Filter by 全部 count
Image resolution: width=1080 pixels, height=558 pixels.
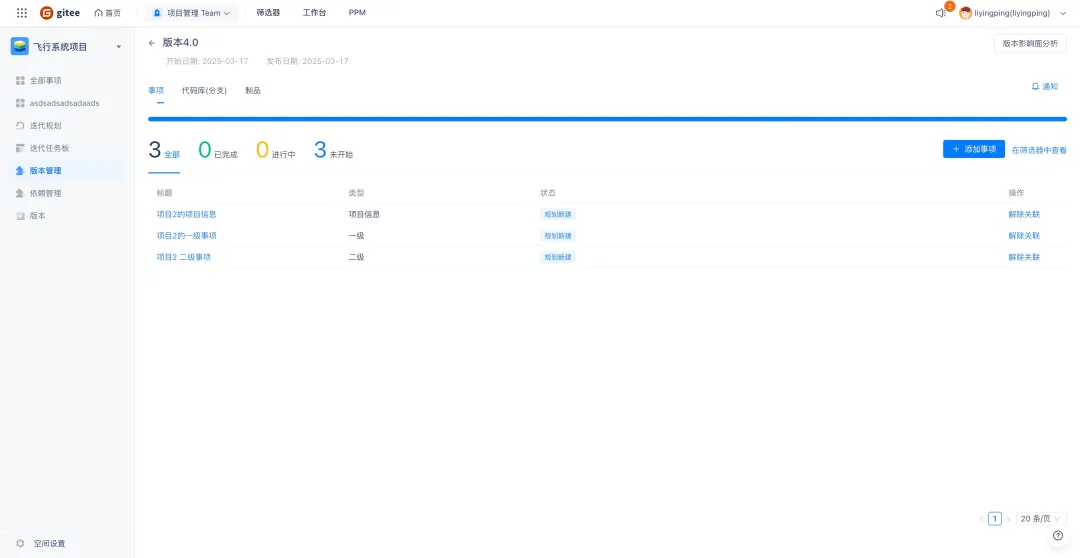[164, 150]
